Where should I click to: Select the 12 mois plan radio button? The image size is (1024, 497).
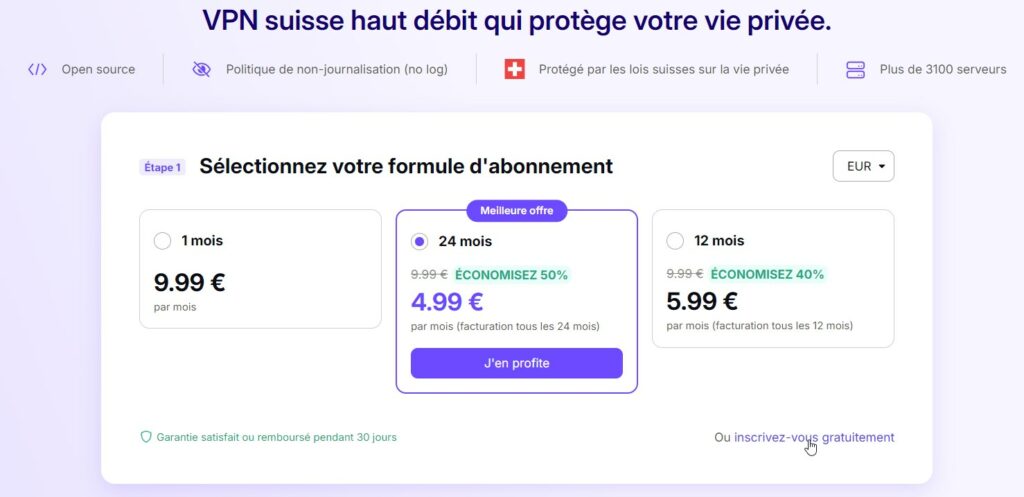pyautogui.click(x=675, y=241)
